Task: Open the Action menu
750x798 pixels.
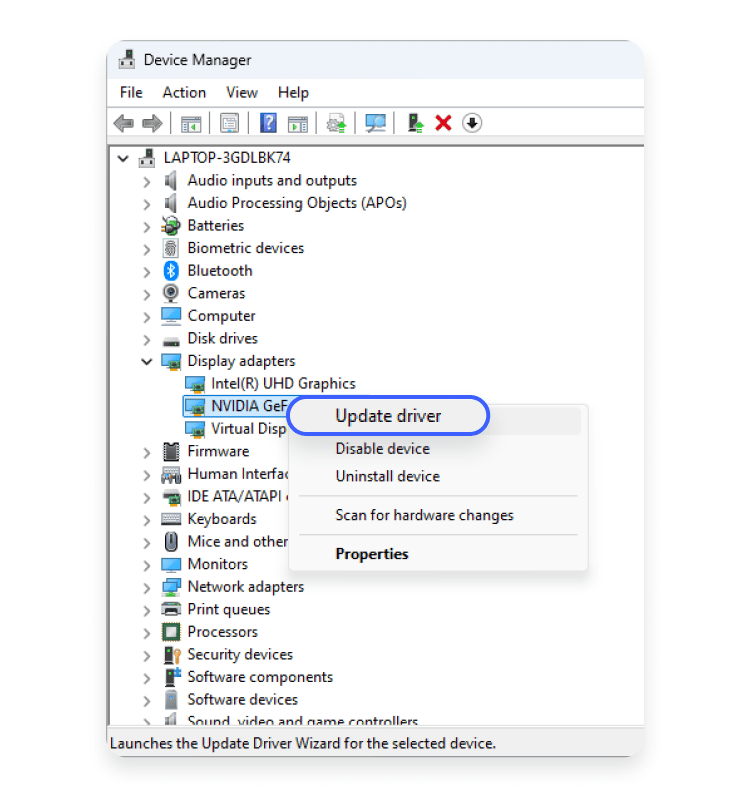Action: coord(184,92)
